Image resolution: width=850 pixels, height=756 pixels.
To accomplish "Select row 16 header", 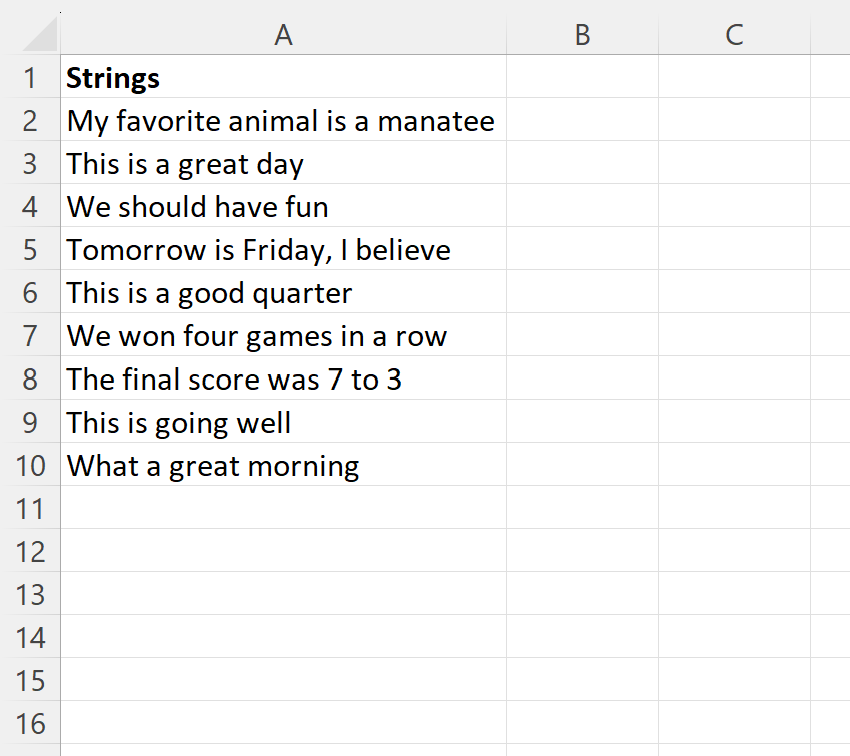I will (x=30, y=723).
